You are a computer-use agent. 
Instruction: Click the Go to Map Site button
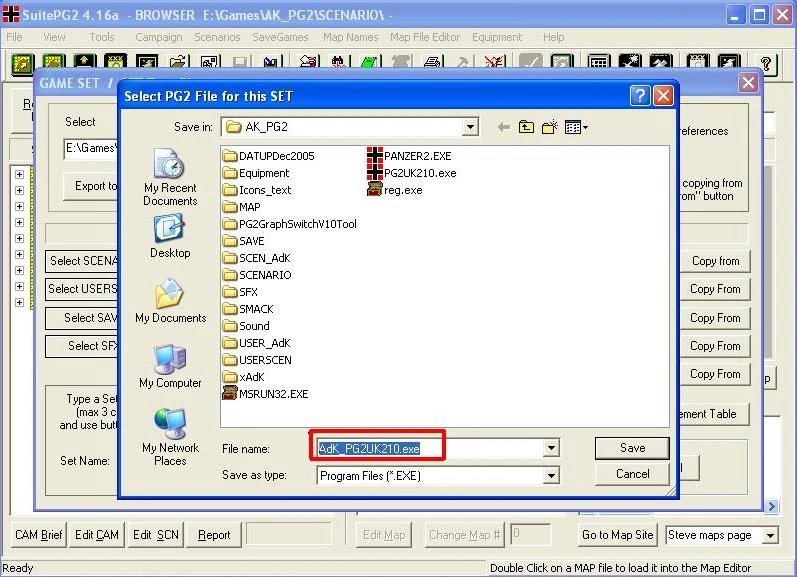(x=618, y=535)
